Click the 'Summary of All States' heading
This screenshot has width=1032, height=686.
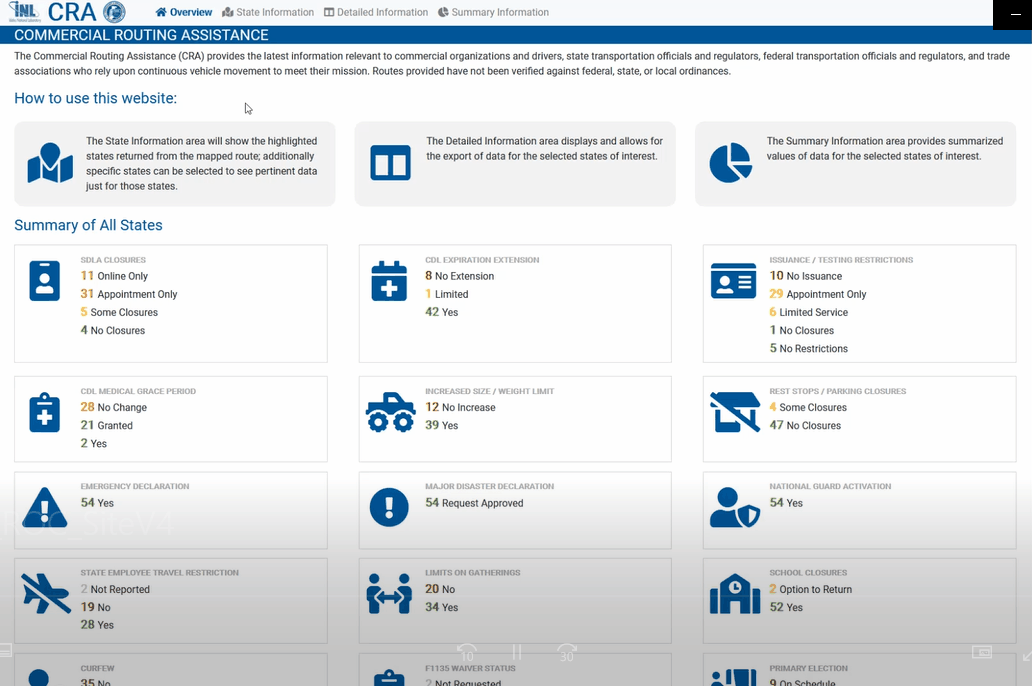tap(88, 225)
